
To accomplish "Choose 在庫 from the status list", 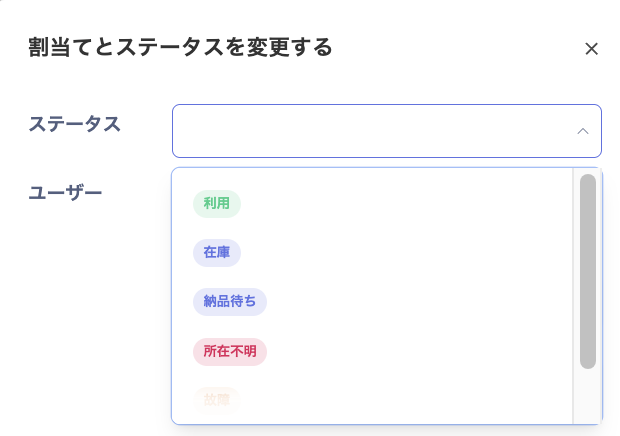I will pyautogui.click(x=217, y=253).
